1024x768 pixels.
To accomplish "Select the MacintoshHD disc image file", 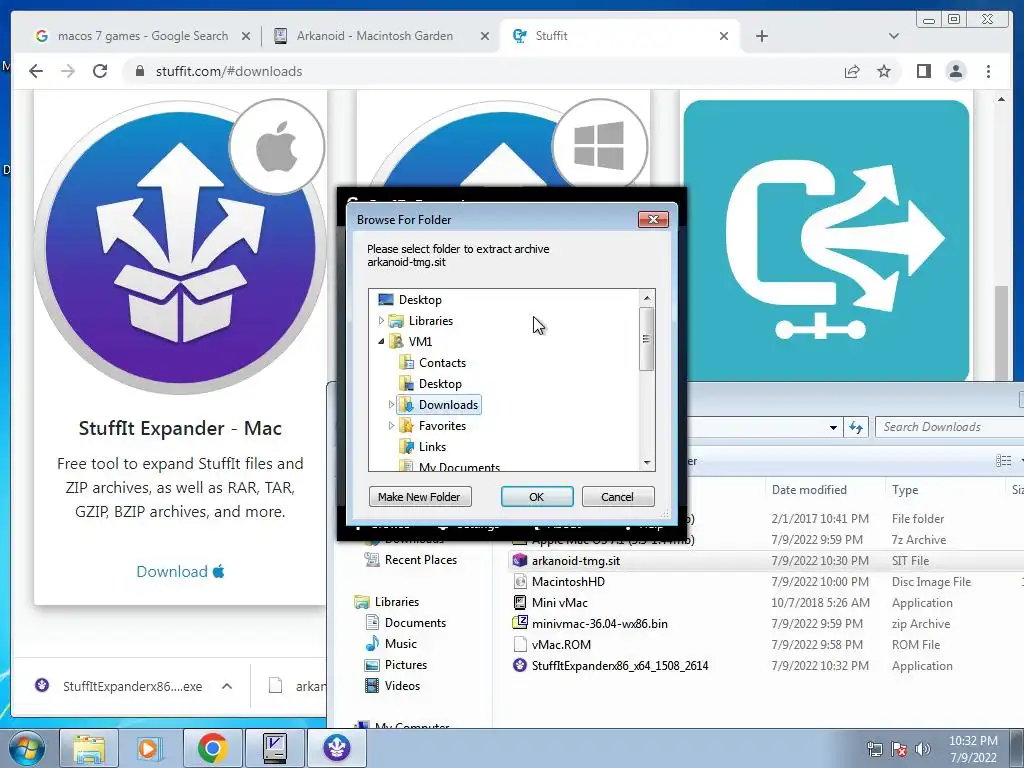I will click(x=568, y=582).
